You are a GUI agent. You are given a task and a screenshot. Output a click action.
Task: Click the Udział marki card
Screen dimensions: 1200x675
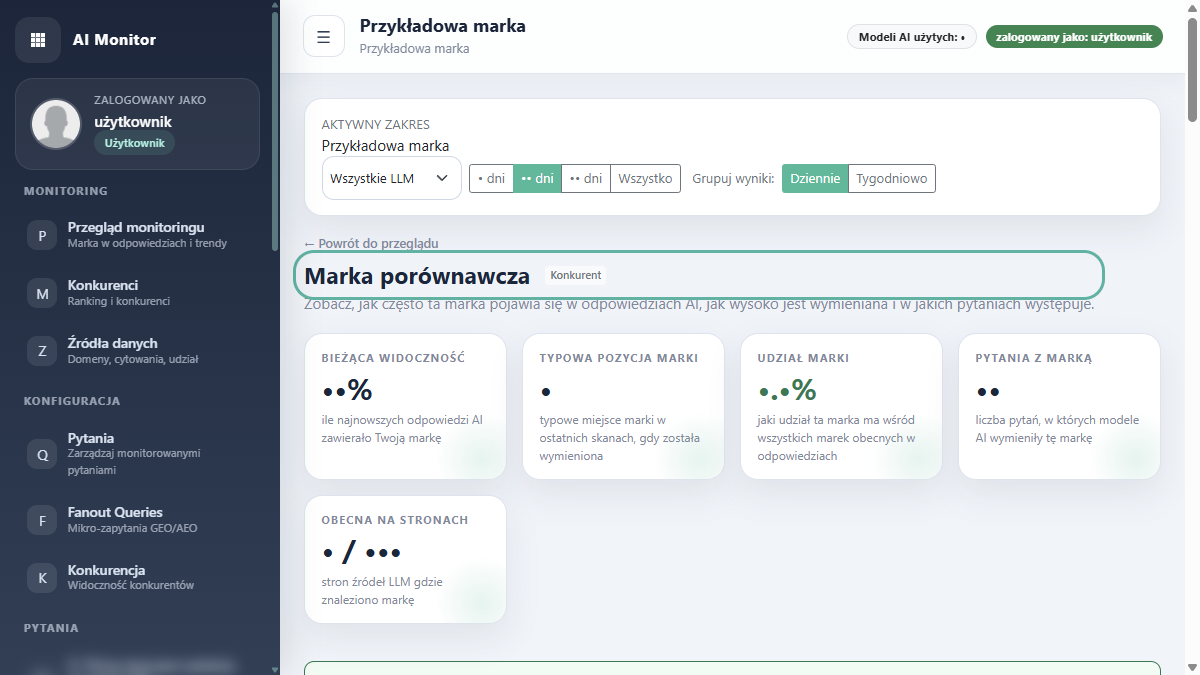coord(841,406)
